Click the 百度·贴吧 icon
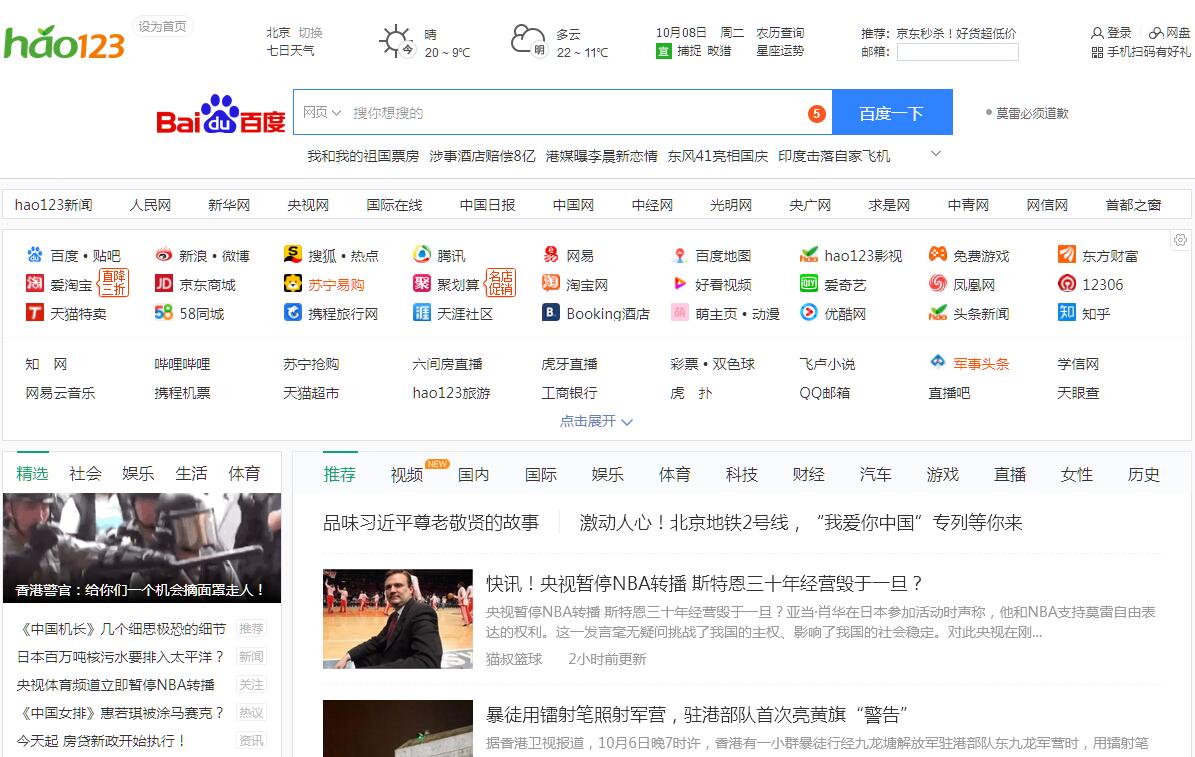Screen dimensions: 1195x757 (35, 255)
